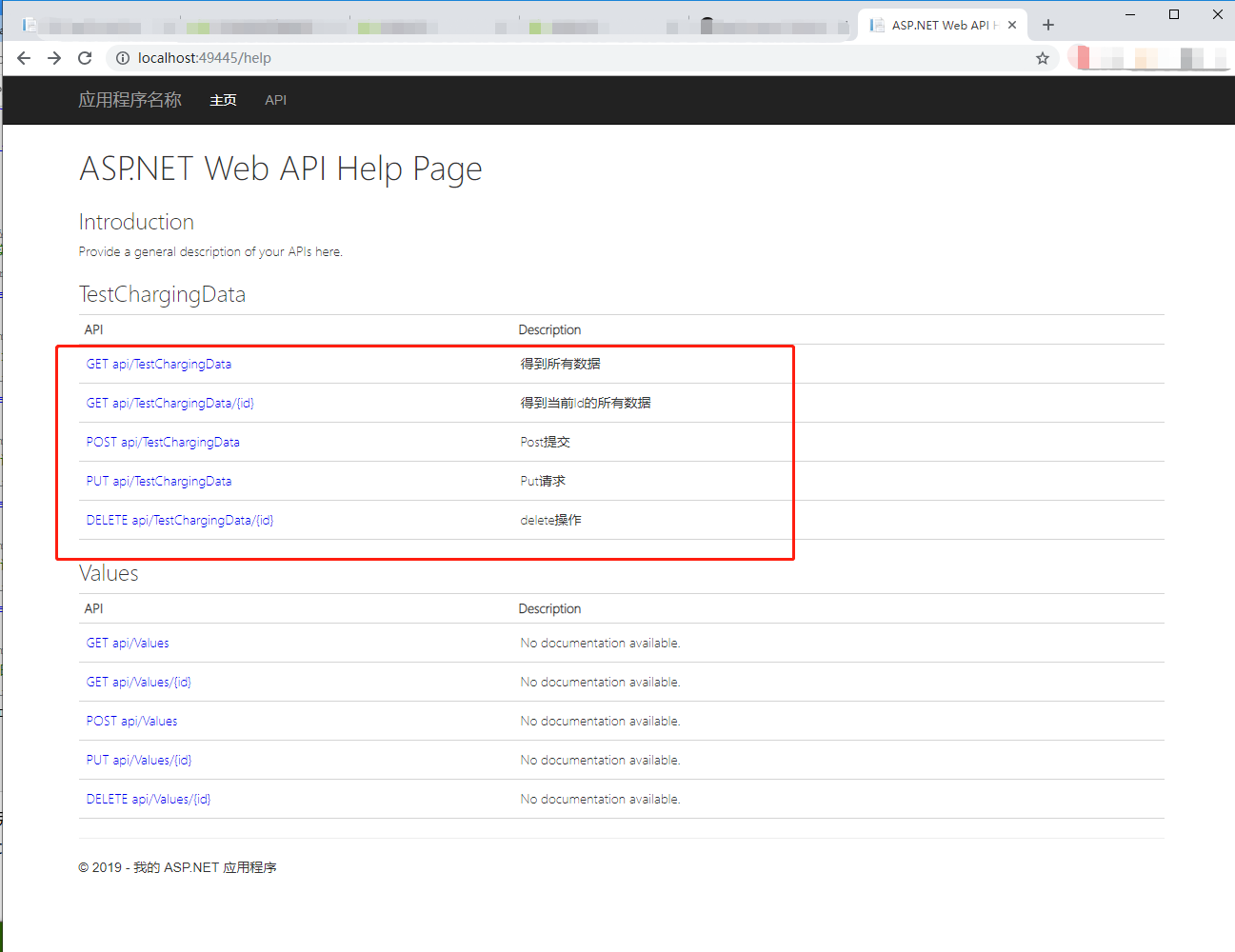The width and height of the screenshot is (1235, 952).
Task: Open the 主页 navigation item
Action: (223, 100)
